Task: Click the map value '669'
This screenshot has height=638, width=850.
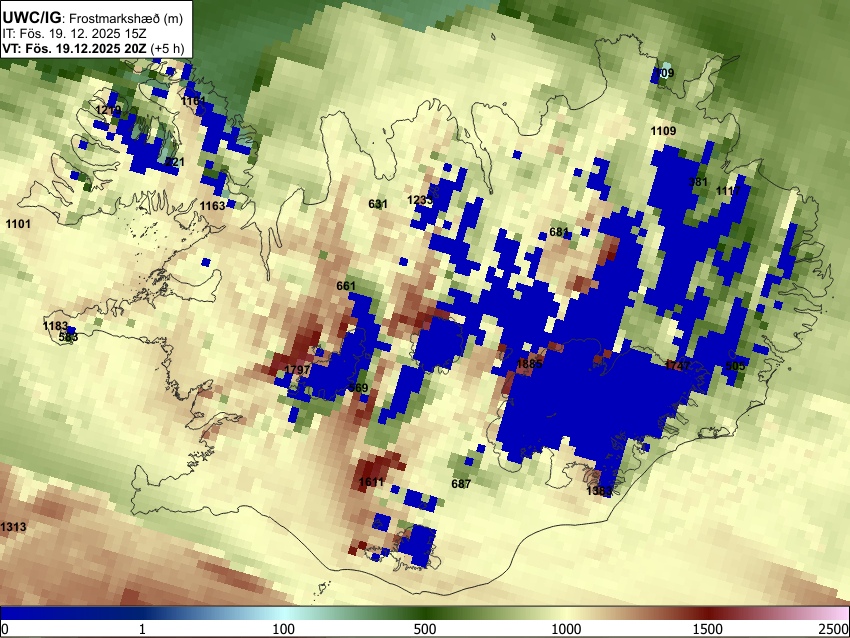Action: tap(358, 388)
